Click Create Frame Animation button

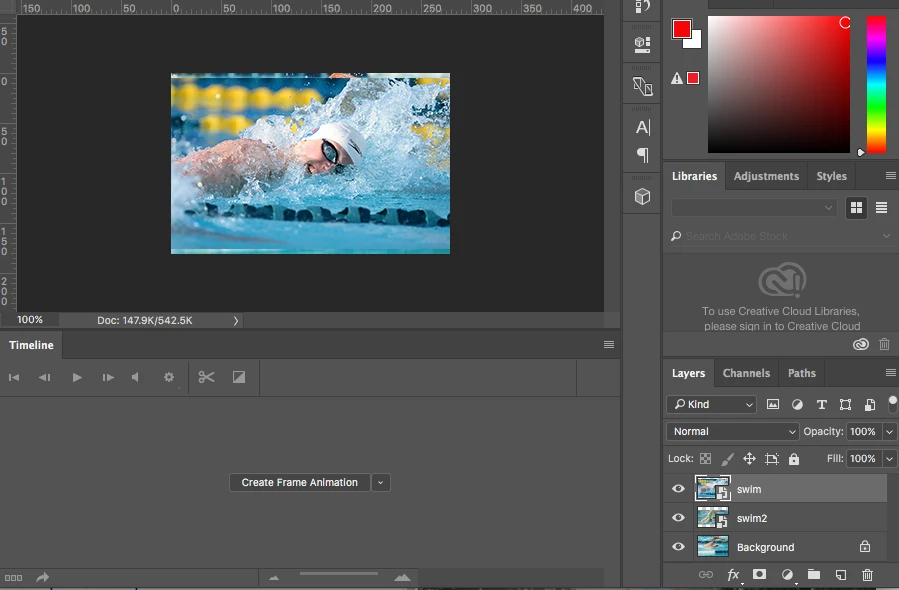(299, 482)
